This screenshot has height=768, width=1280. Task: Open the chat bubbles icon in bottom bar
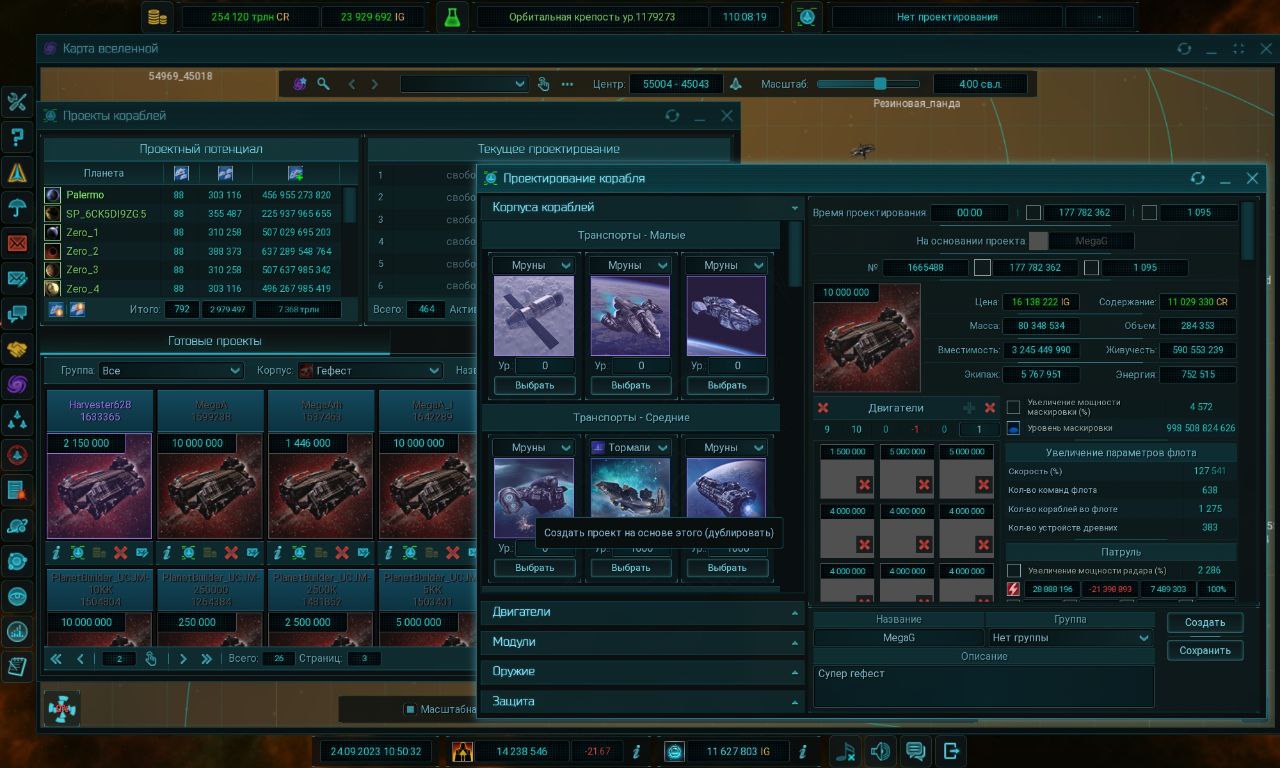coord(915,751)
